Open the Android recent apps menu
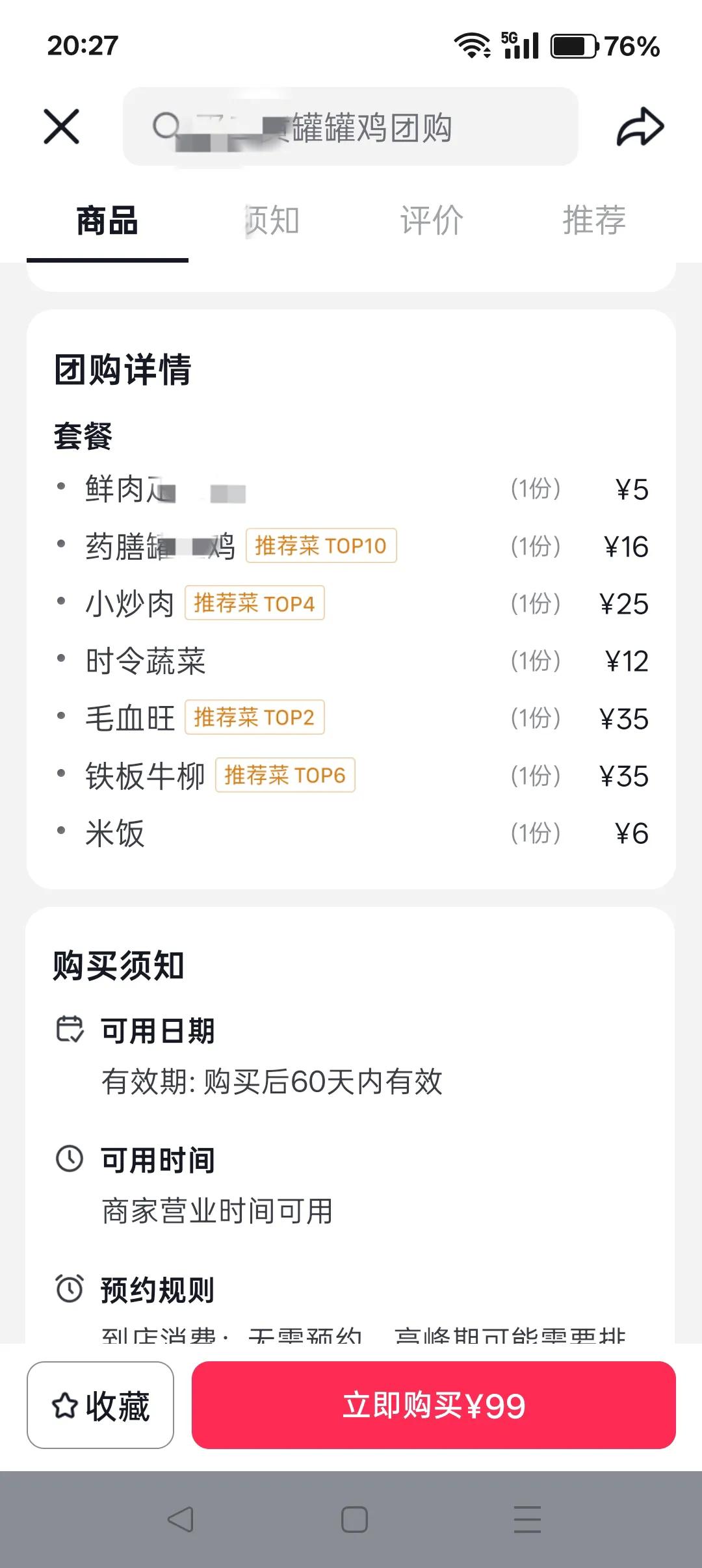 pos(527,1520)
